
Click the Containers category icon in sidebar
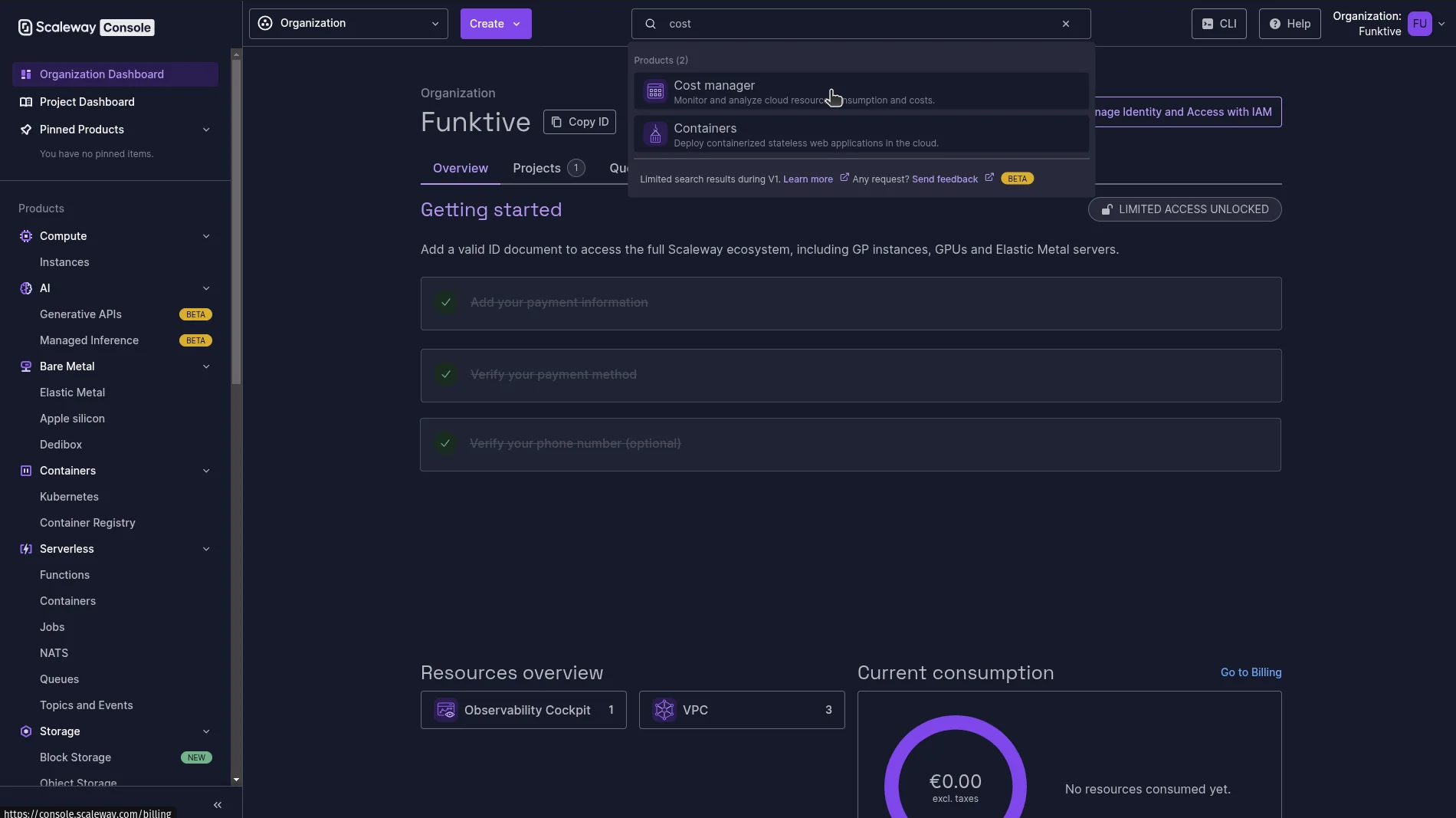pyautogui.click(x=26, y=471)
